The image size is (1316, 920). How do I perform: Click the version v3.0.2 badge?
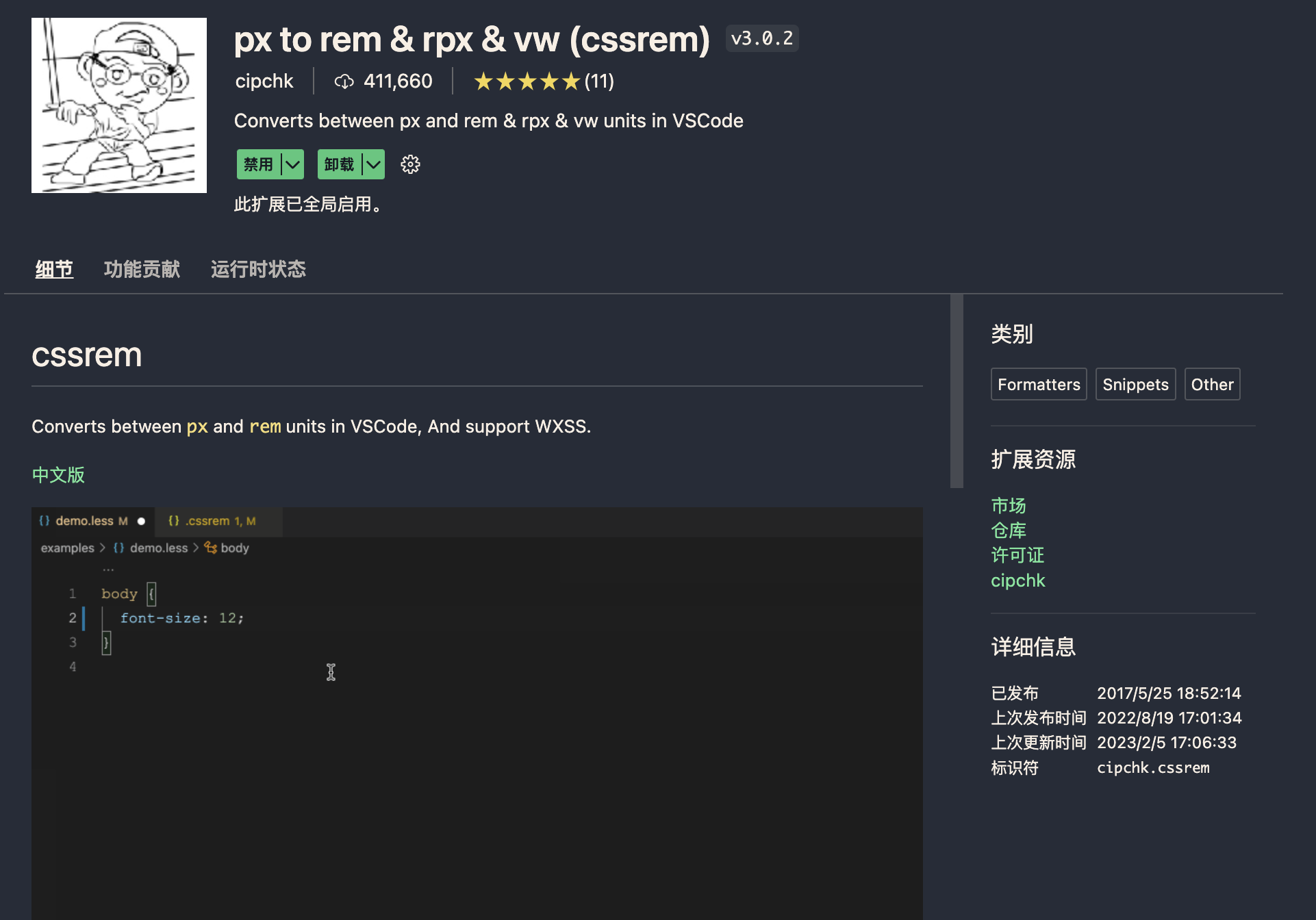(761, 38)
